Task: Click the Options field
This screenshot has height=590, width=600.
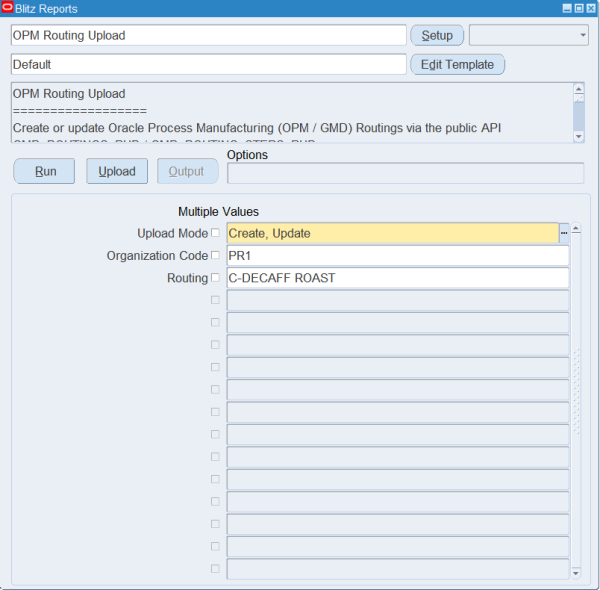Action: tap(406, 173)
